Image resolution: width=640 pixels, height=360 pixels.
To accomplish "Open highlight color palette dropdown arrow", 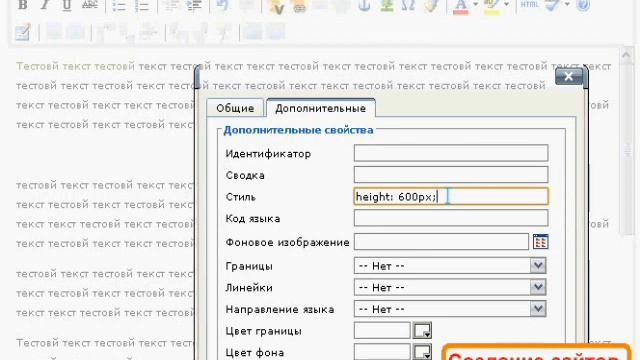I will tap(507, 5).
